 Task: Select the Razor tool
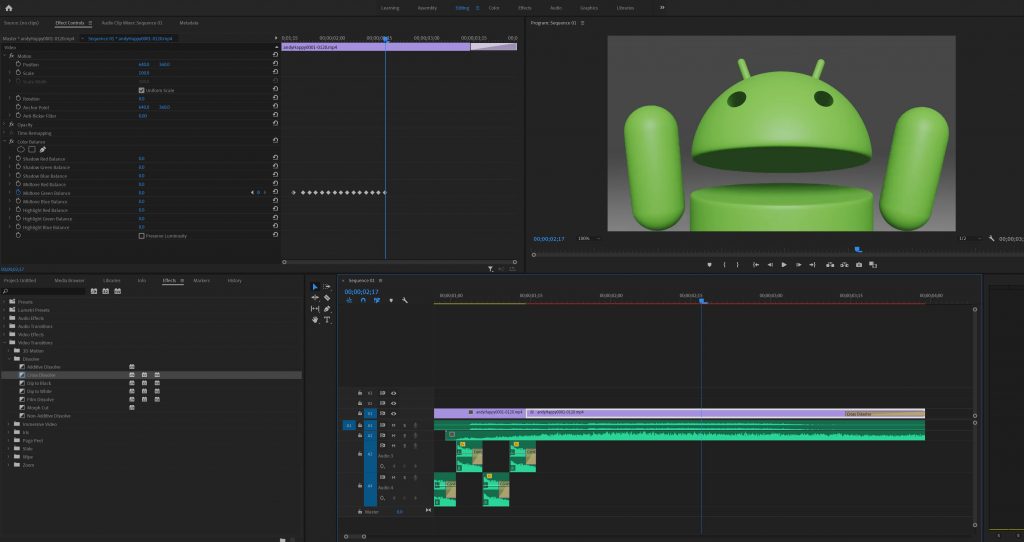(x=327, y=298)
